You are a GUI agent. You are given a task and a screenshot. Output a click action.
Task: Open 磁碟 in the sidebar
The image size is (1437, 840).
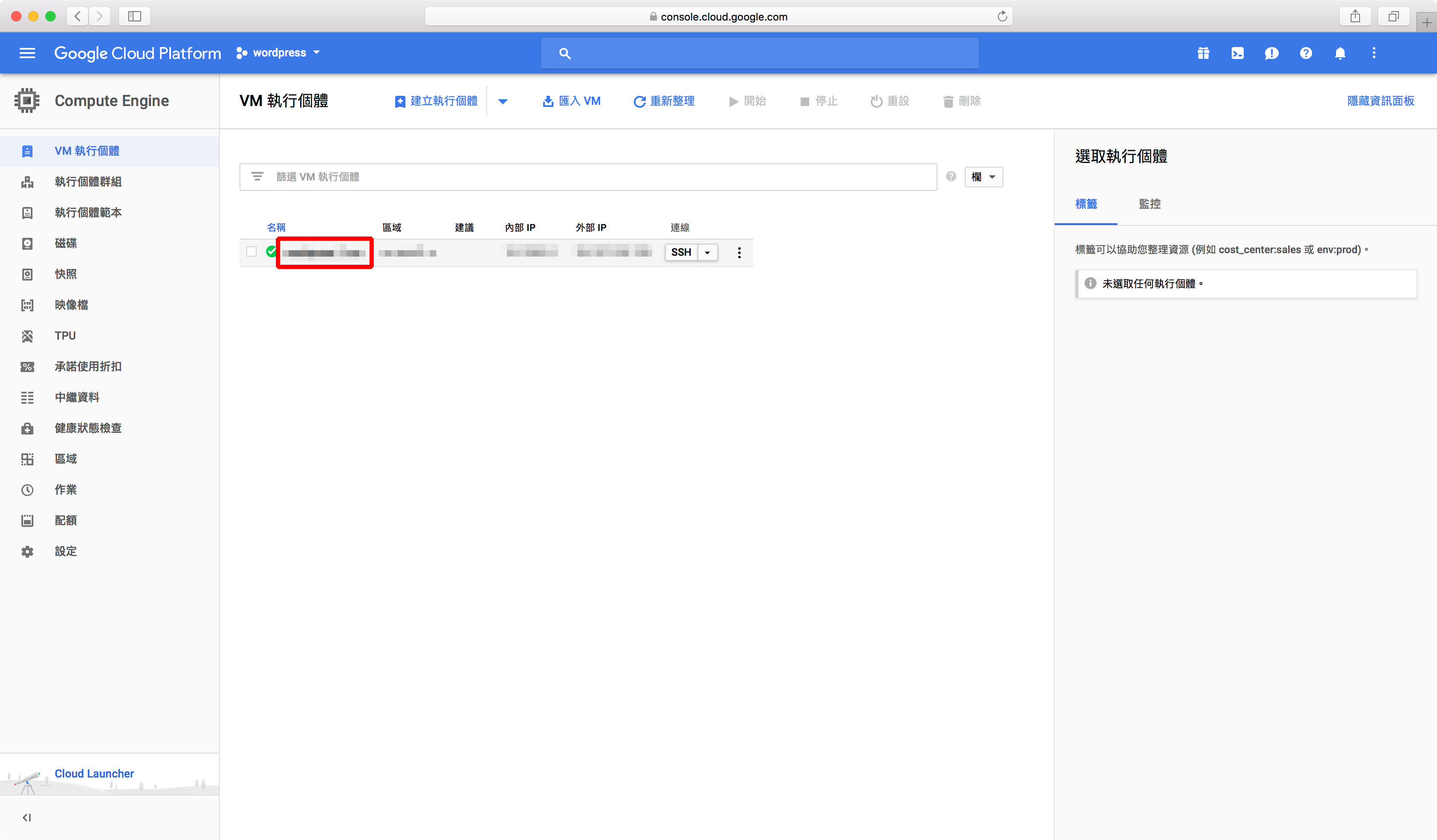click(x=65, y=243)
